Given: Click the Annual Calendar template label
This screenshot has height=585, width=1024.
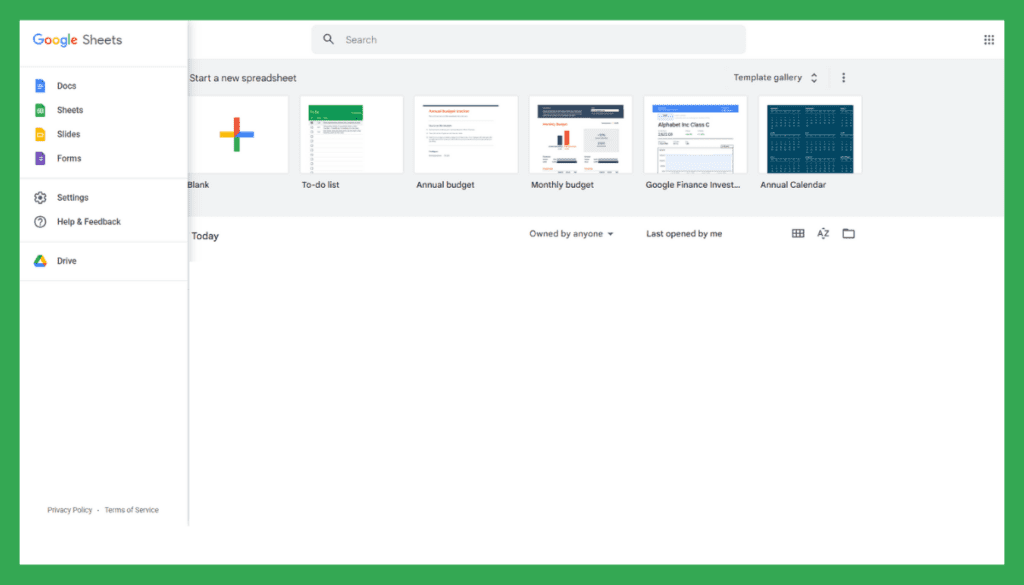Looking at the screenshot, I should point(793,185).
